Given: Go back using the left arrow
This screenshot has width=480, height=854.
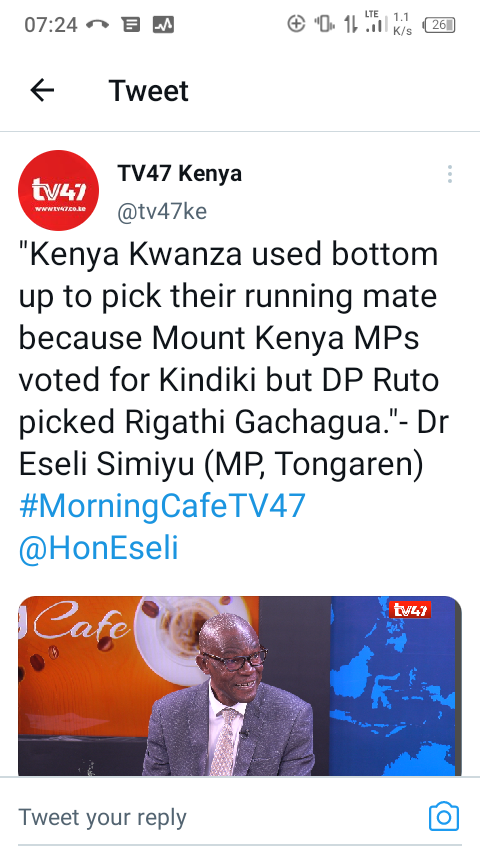Looking at the screenshot, I should pos(42,90).
